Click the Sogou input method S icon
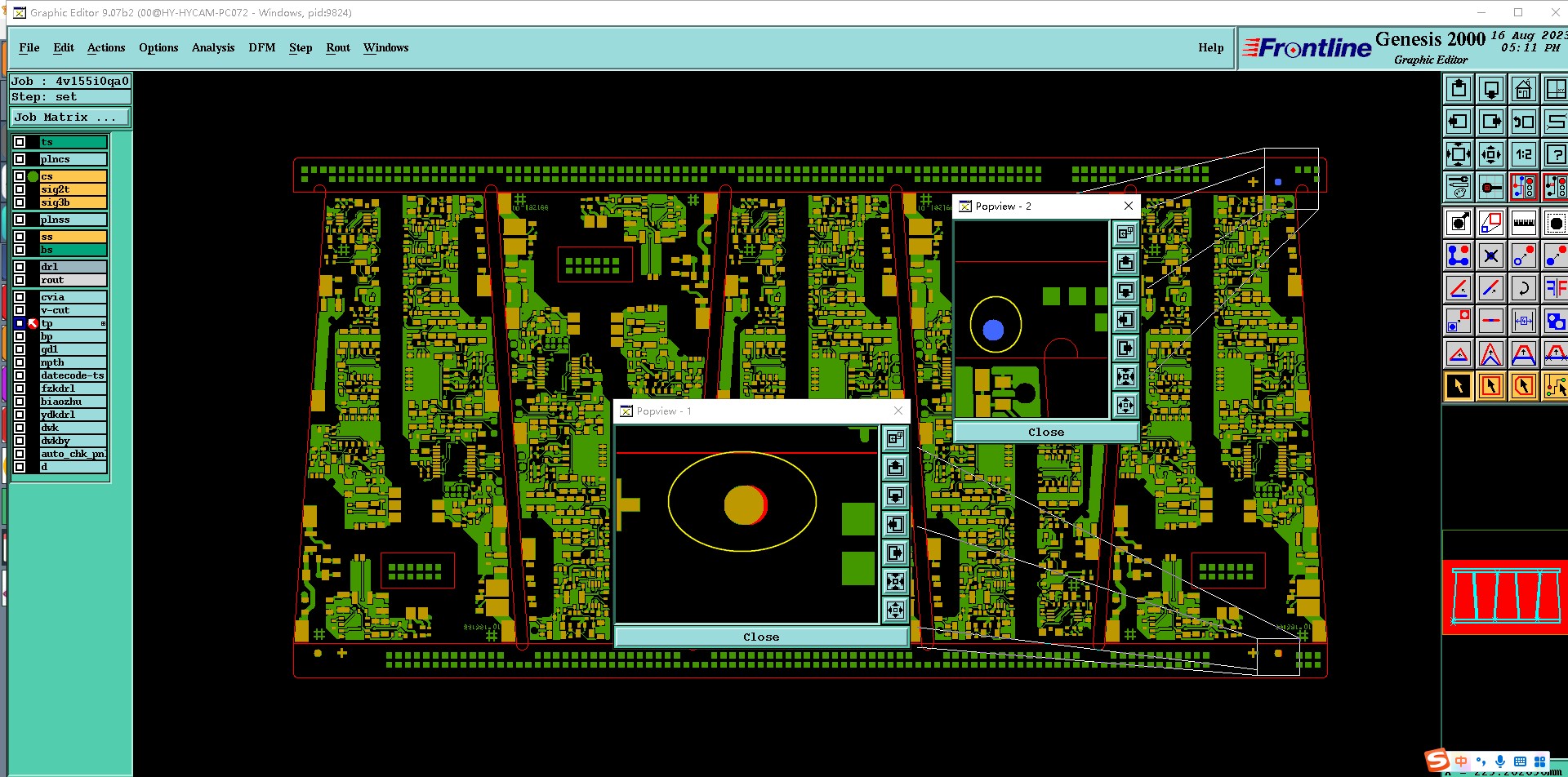The height and width of the screenshot is (777, 1568). (1437, 761)
